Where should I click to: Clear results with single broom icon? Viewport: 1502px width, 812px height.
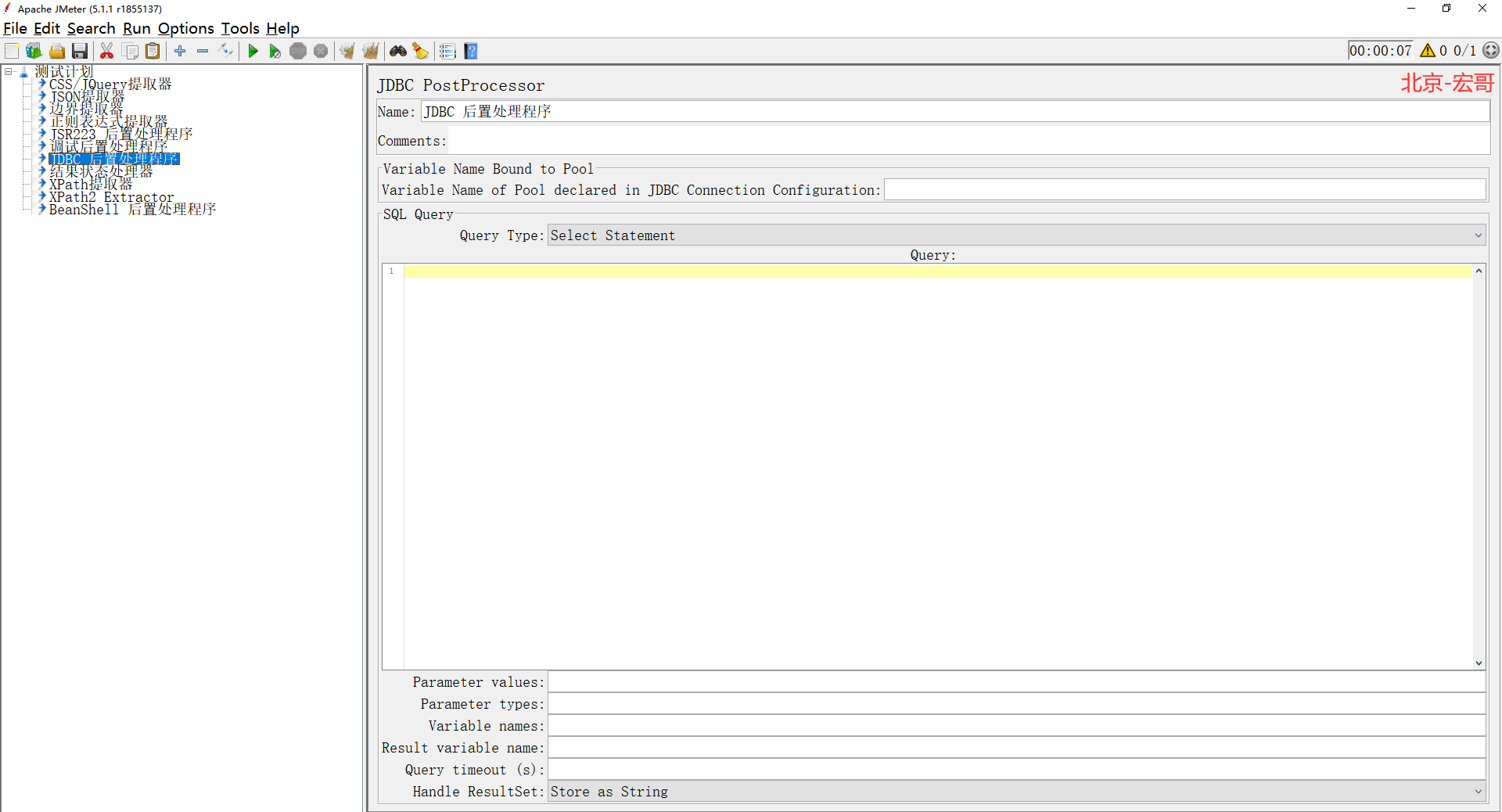pyautogui.click(x=347, y=51)
